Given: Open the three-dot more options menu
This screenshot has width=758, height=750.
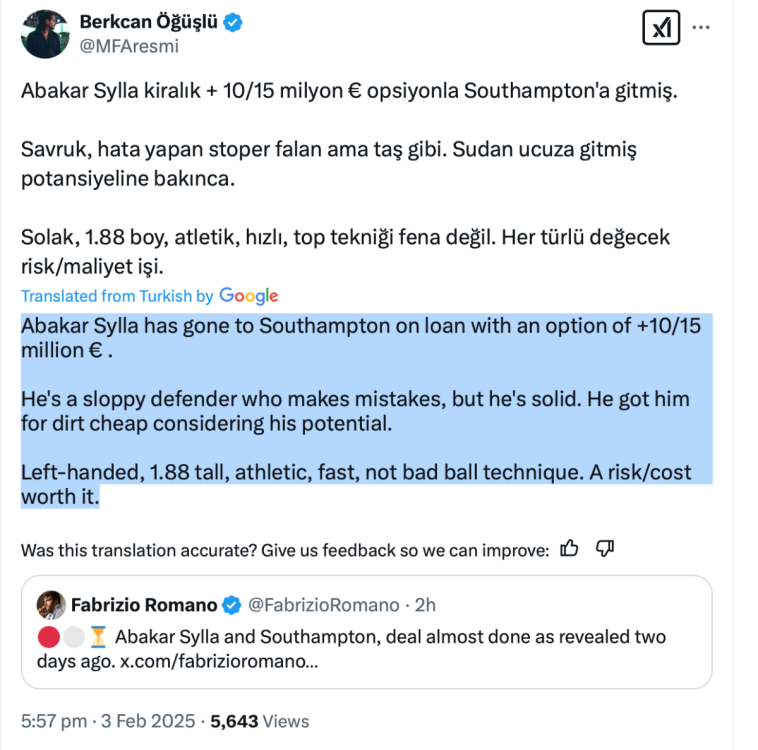Looking at the screenshot, I should coord(702,28).
